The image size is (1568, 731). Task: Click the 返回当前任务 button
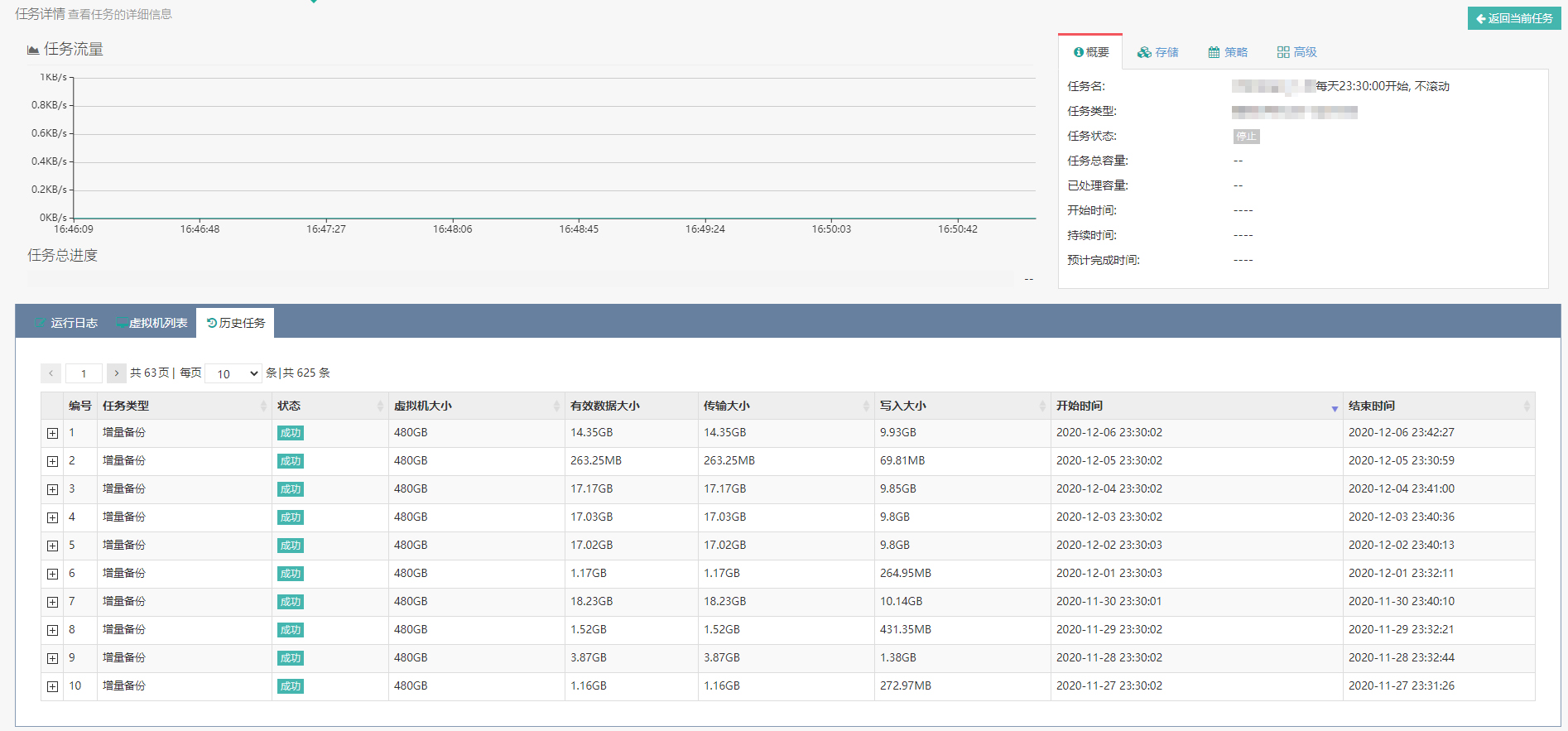click(x=1513, y=18)
